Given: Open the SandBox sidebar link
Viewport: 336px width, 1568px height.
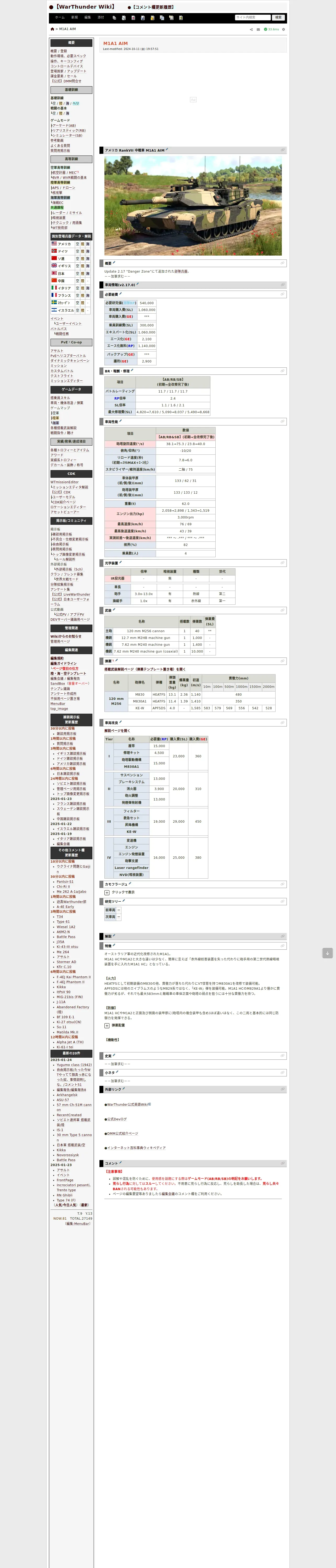Looking at the screenshot, I should coord(58,684).
